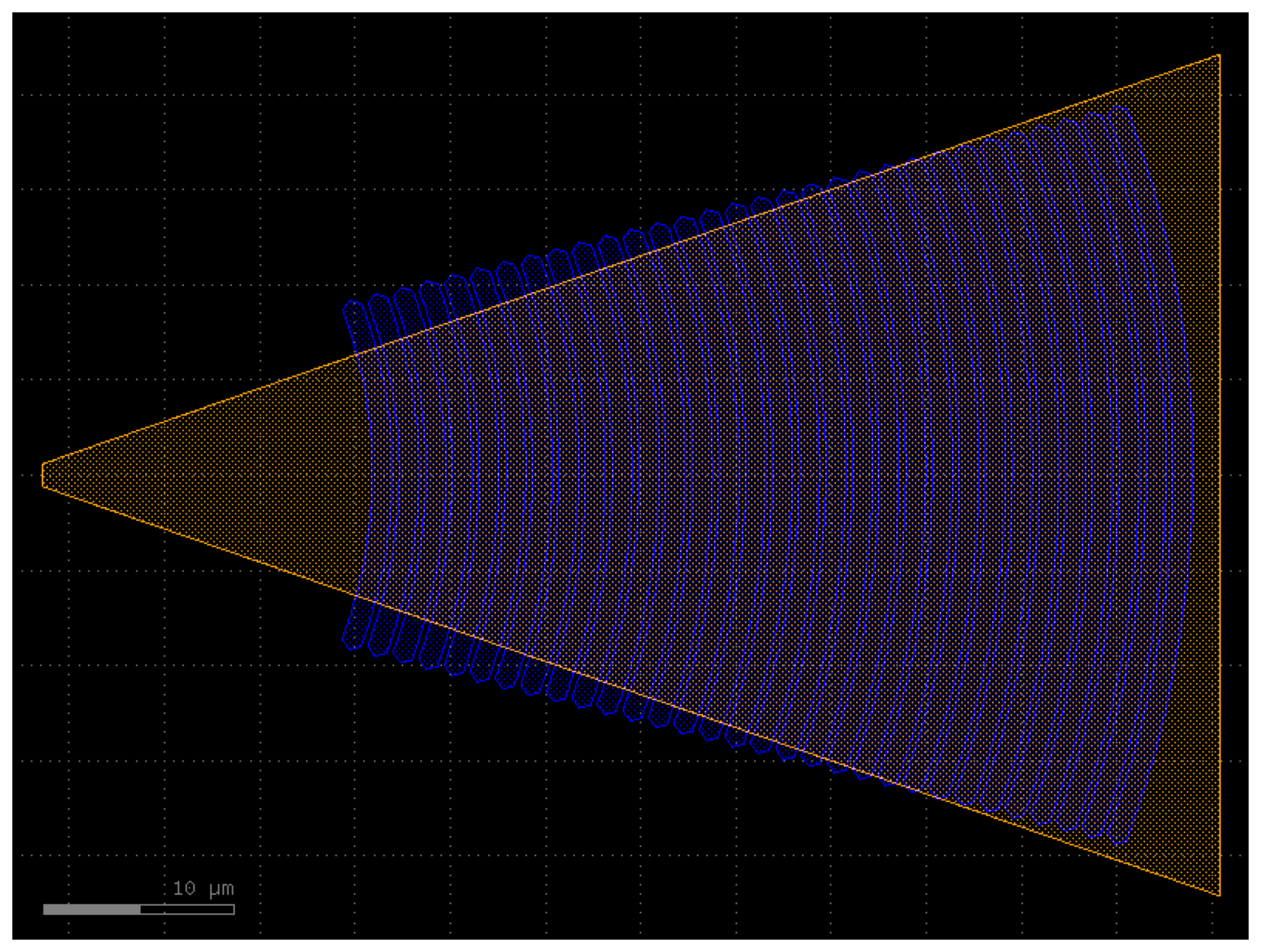The width and height of the screenshot is (1261, 952).
Task: Select the blue curved grating lines
Action: [767, 475]
